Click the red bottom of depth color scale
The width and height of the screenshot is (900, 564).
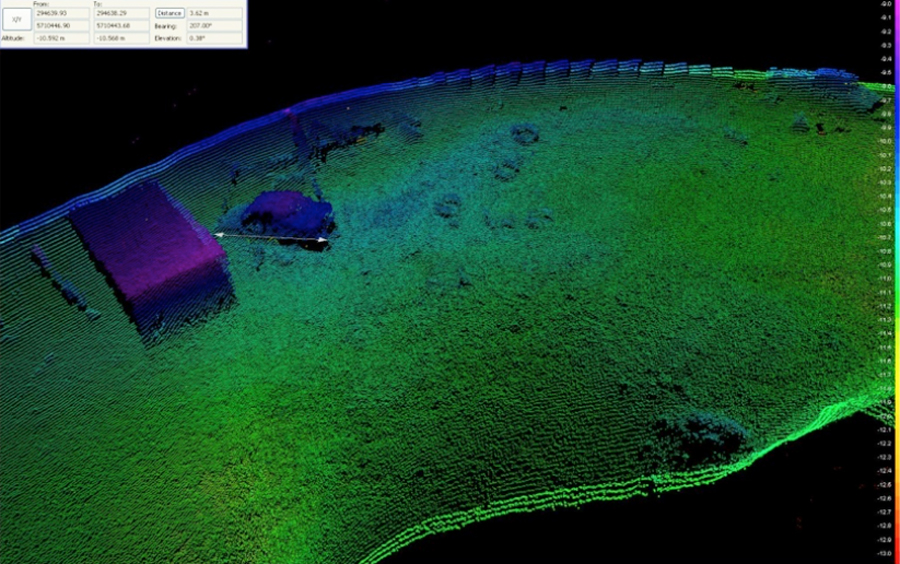[896, 550]
